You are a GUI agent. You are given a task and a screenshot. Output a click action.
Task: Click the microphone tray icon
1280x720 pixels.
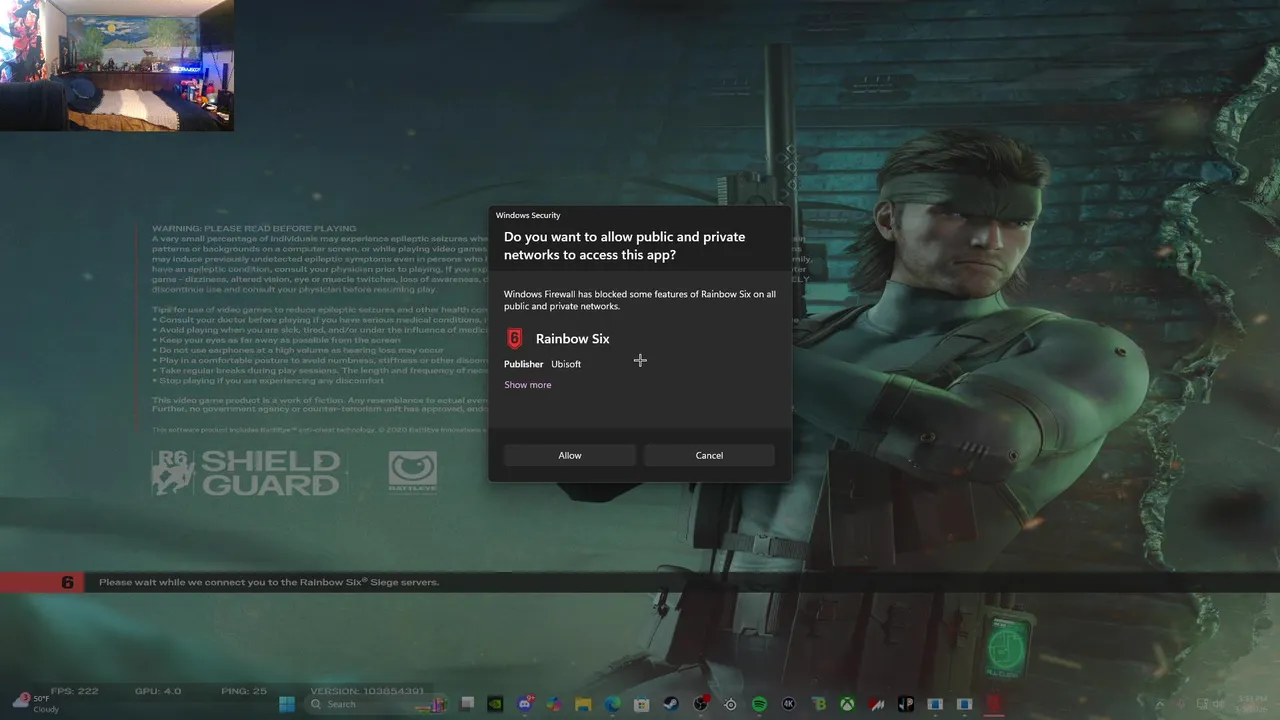(1182, 704)
